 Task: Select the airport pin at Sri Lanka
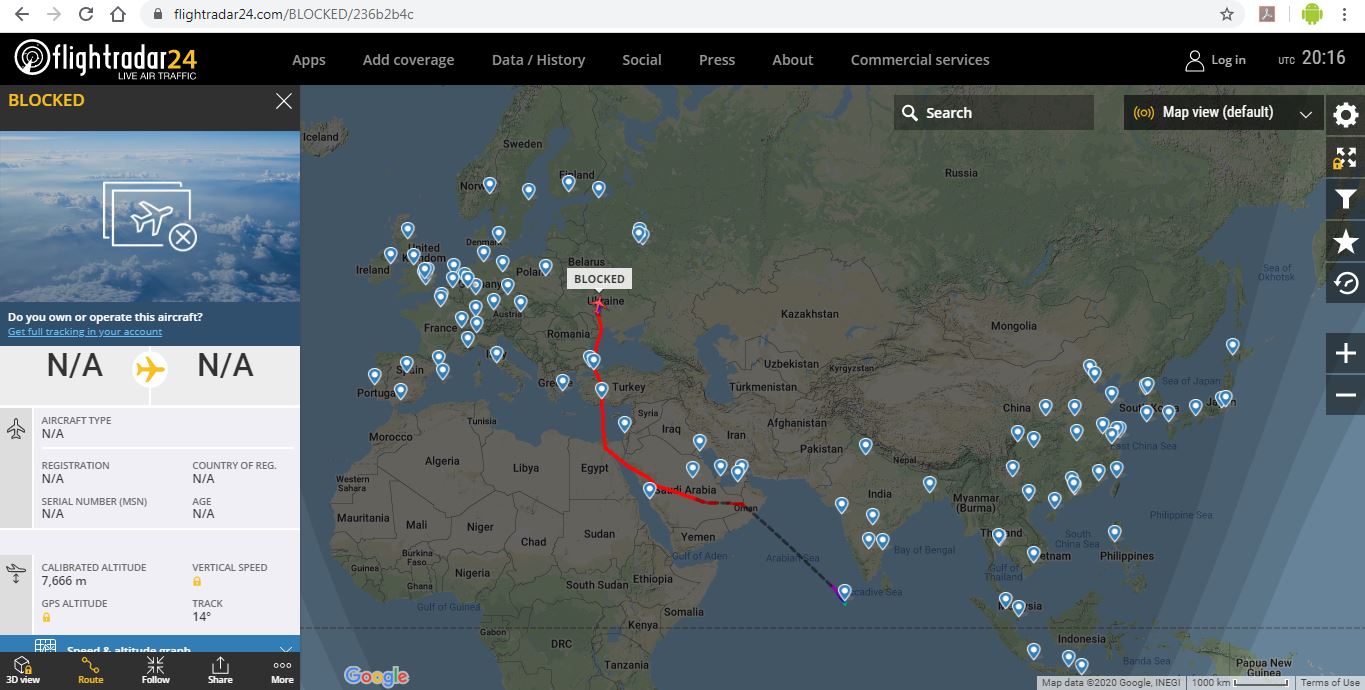tap(845, 592)
